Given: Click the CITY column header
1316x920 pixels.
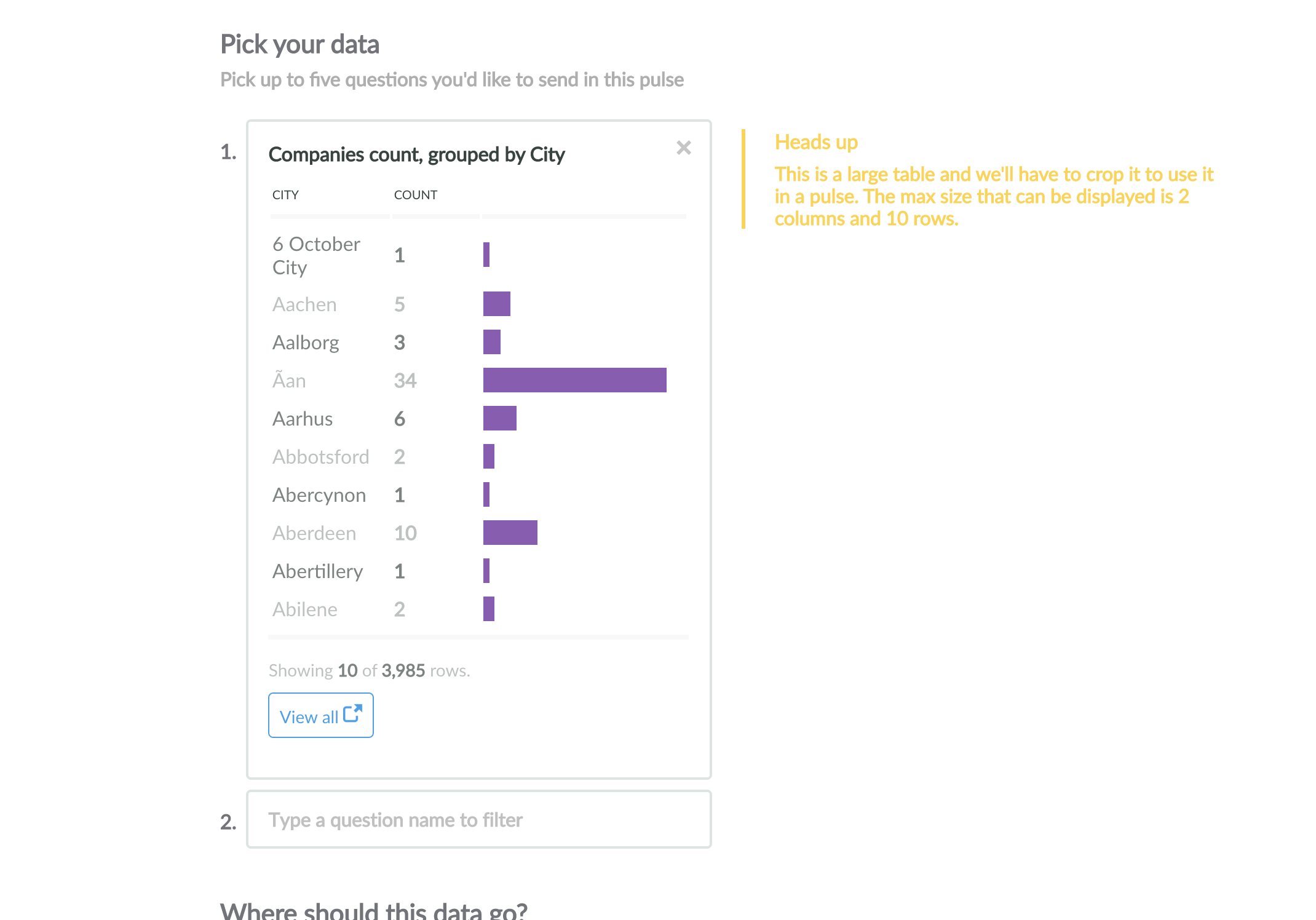Looking at the screenshot, I should 285,195.
